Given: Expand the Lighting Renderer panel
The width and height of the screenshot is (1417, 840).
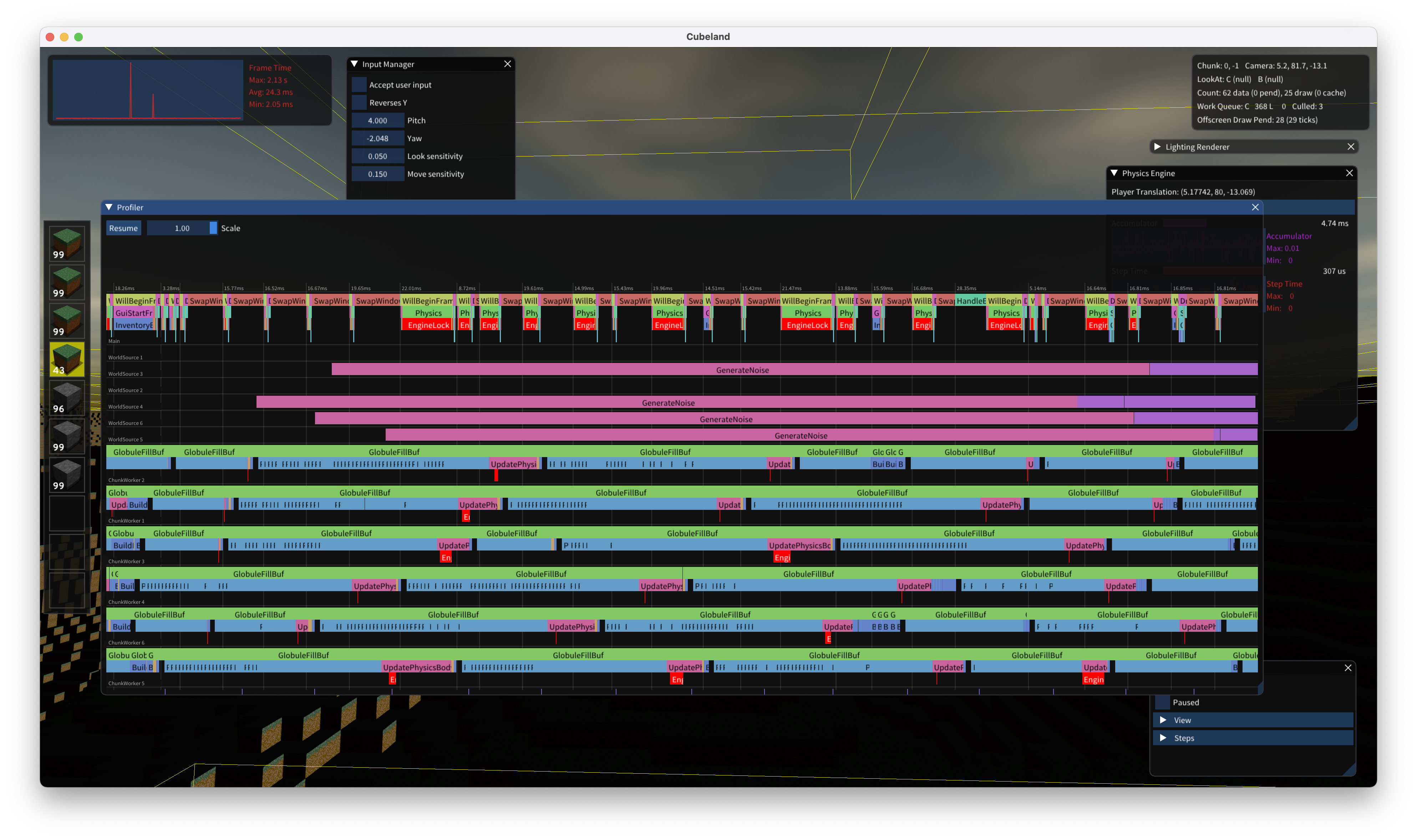Looking at the screenshot, I should click(x=1157, y=147).
